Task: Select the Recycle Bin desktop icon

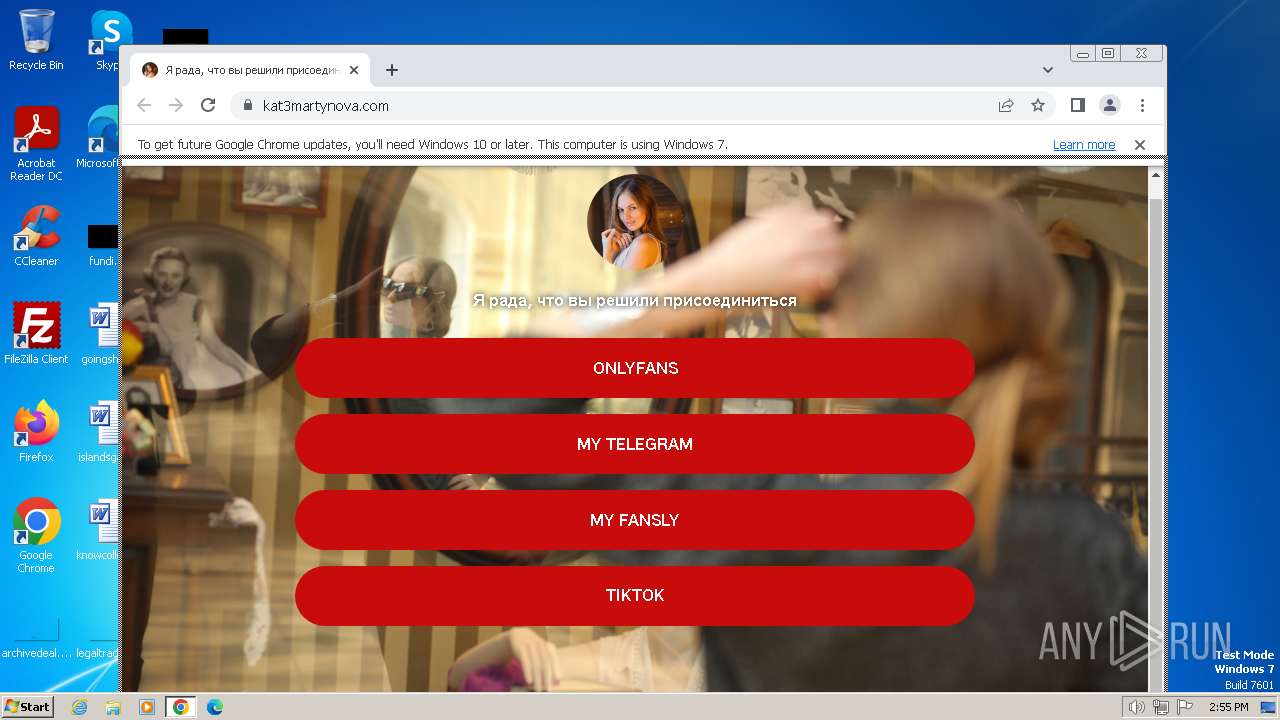Action: [x=36, y=40]
